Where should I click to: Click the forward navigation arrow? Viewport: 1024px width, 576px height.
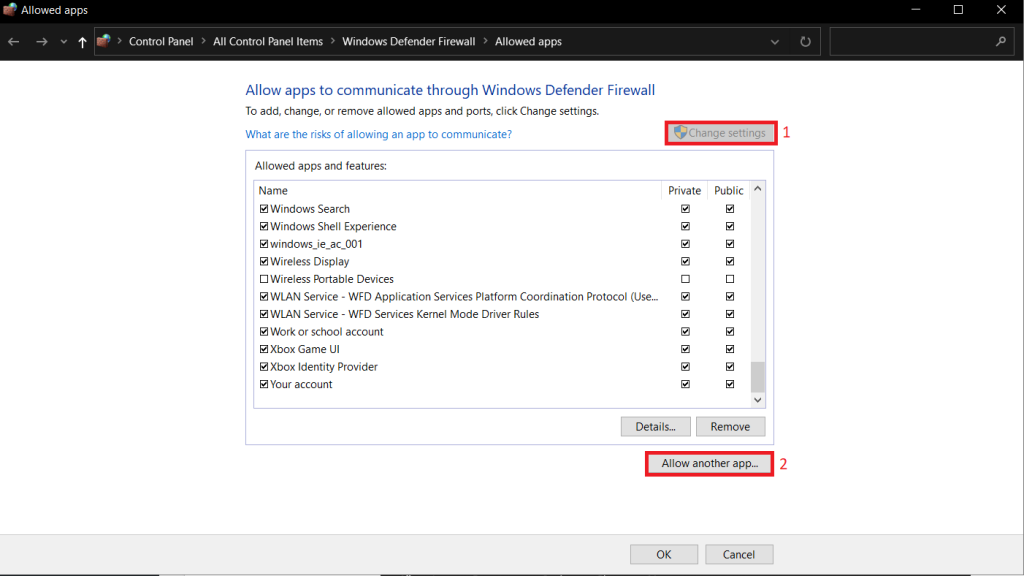40,41
